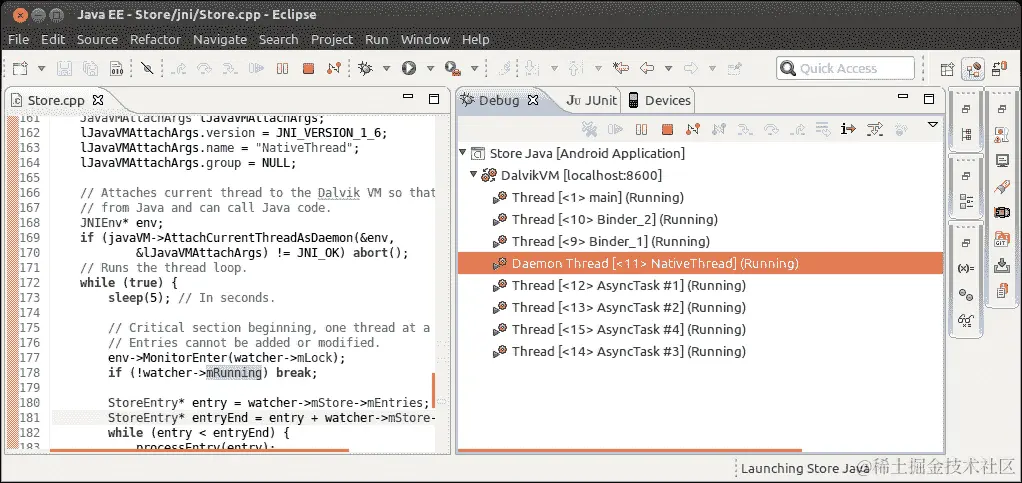Open the File menu
The image size is (1022, 483).
pos(18,39)
